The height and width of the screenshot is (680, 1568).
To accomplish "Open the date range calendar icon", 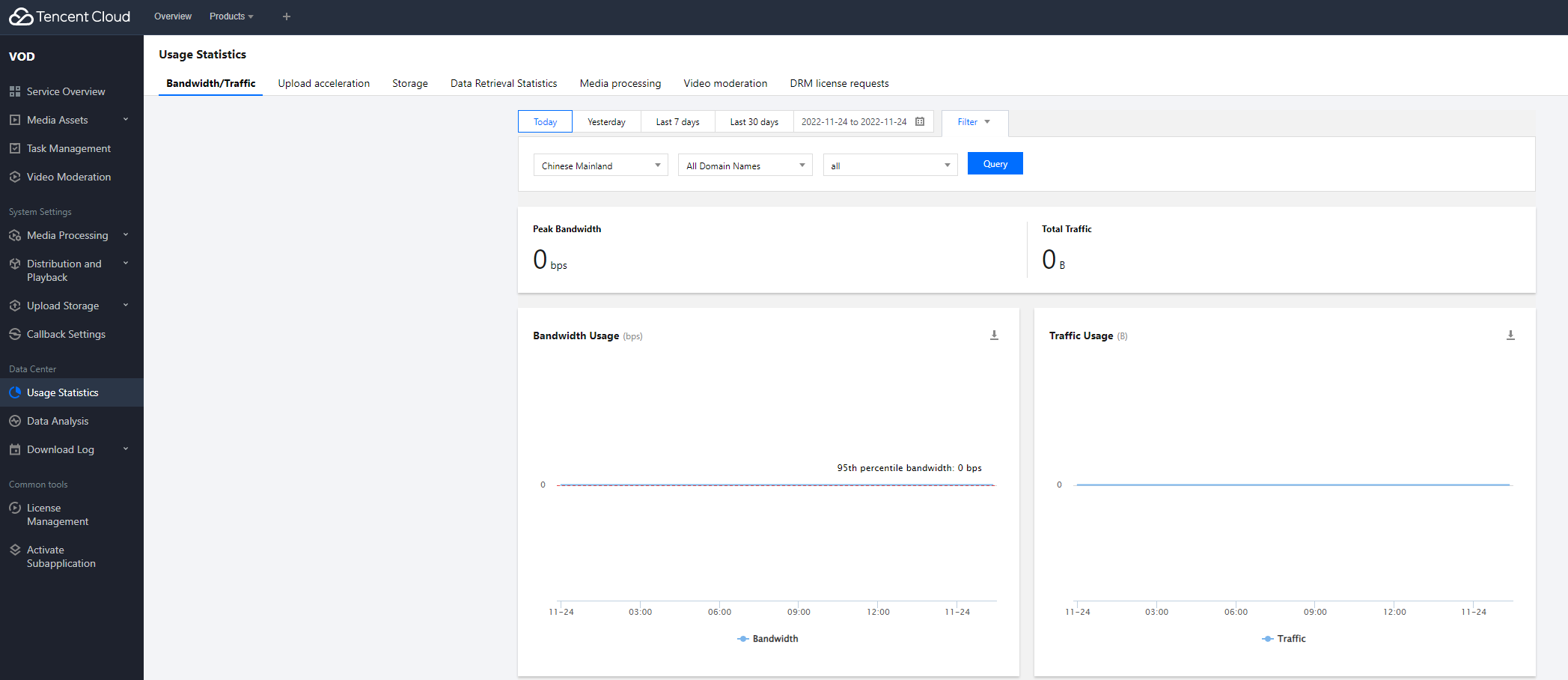I will (x=920, y=122).
